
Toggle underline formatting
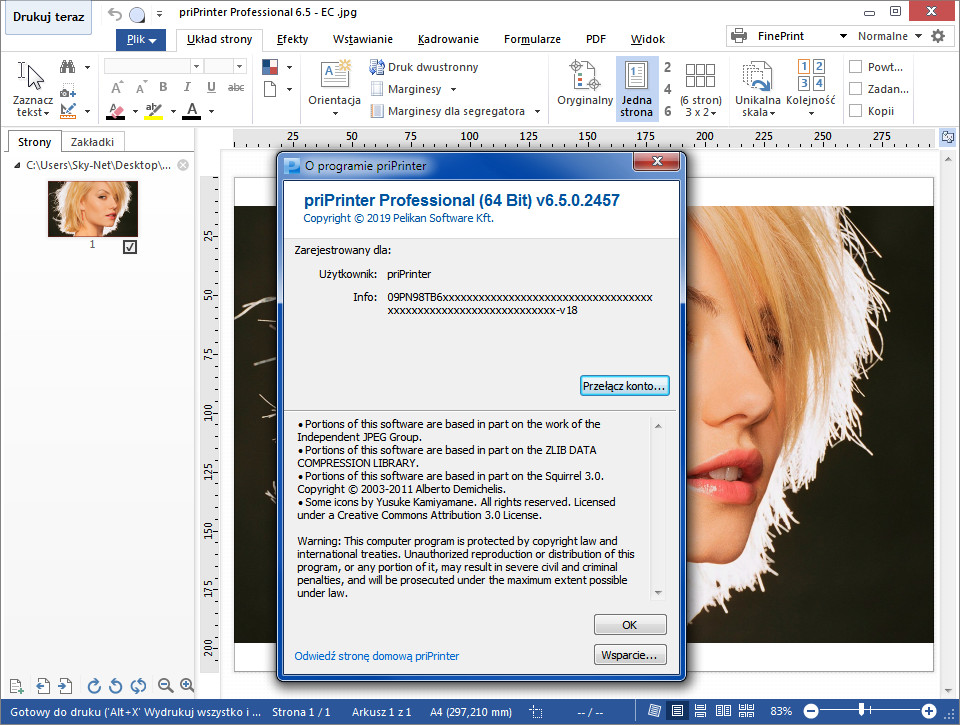[x=211, y=88]
